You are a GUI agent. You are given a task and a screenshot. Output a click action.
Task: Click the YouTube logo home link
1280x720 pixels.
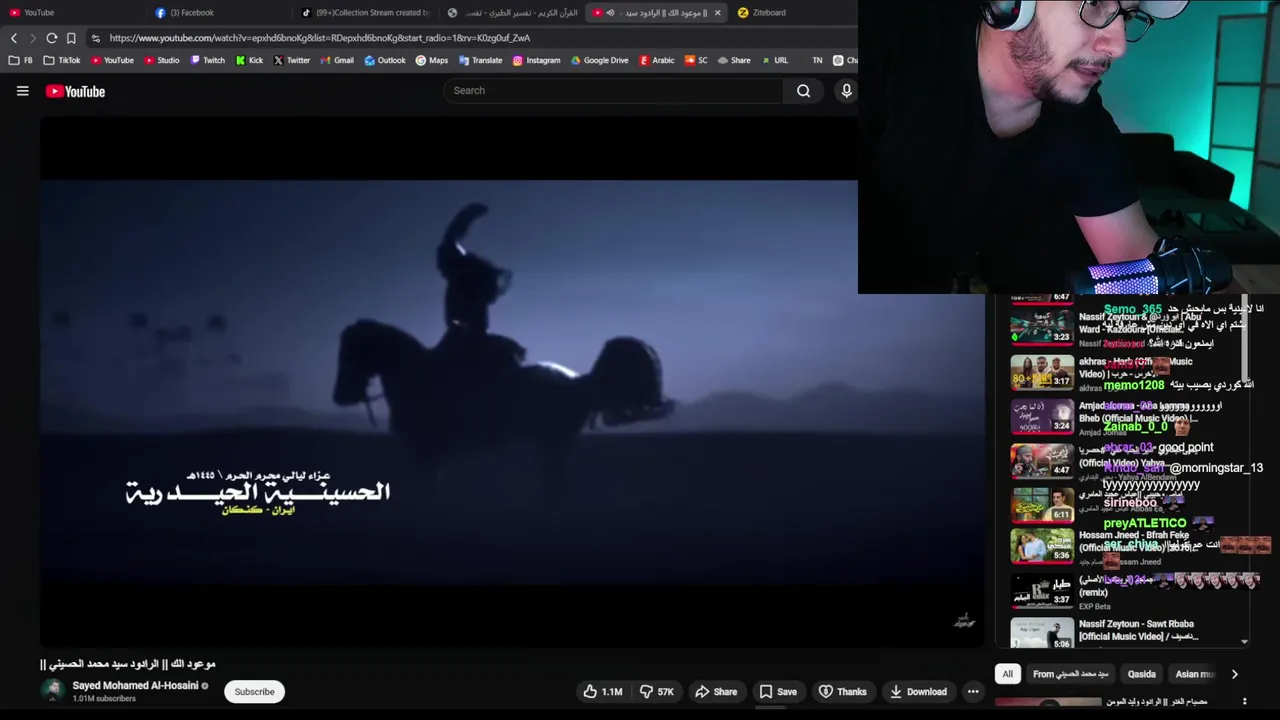point(75,91)
